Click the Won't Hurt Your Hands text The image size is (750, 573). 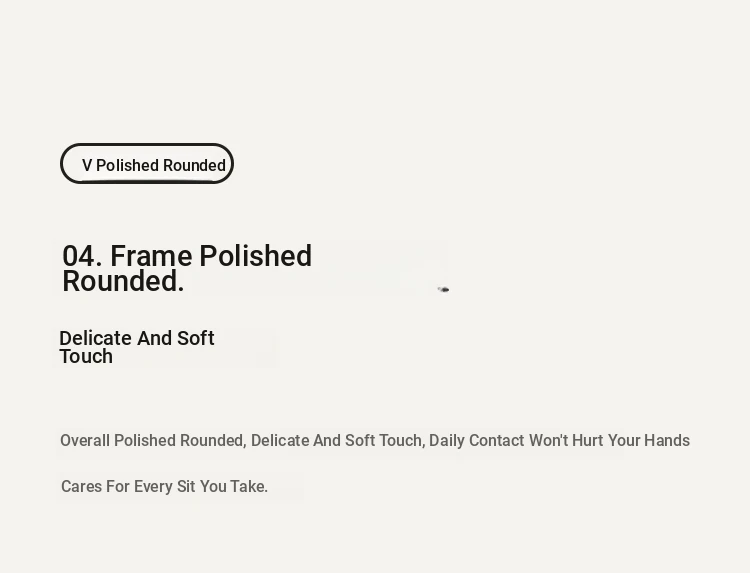(x=609, y=441)
